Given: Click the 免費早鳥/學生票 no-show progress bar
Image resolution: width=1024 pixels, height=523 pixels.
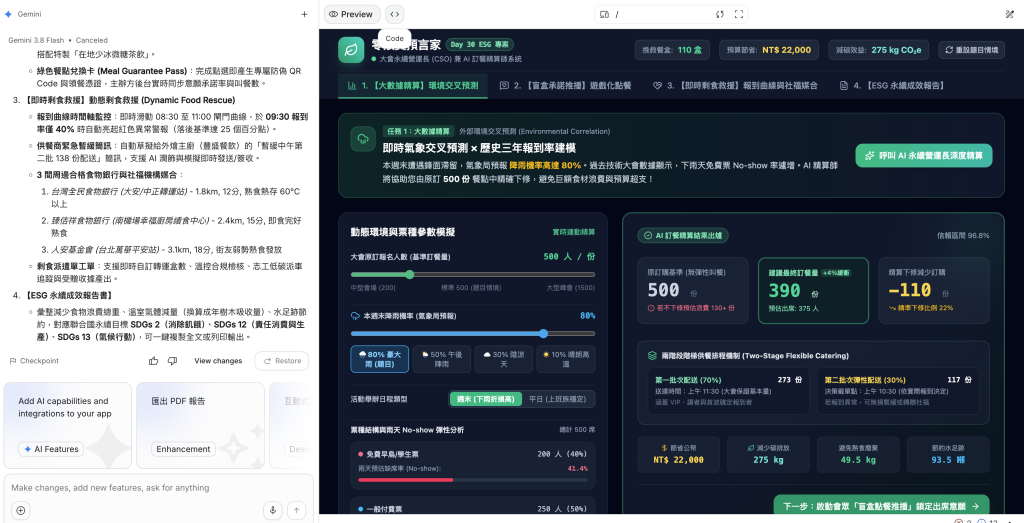Looking at the screenshot, I should 473,480.
